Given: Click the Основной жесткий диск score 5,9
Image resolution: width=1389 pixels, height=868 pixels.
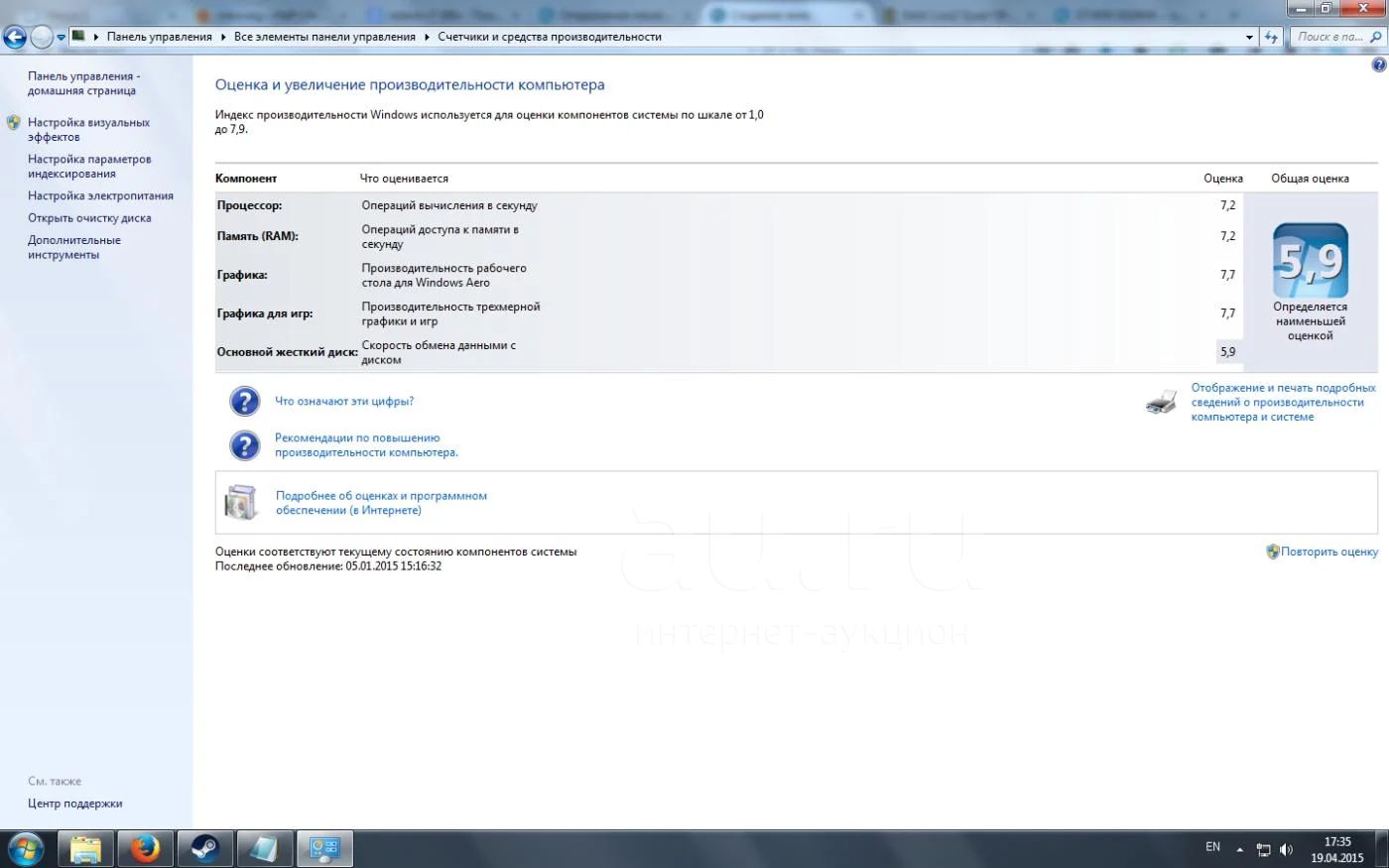Looking at the screenshot, I should (x=1227, y=351).
